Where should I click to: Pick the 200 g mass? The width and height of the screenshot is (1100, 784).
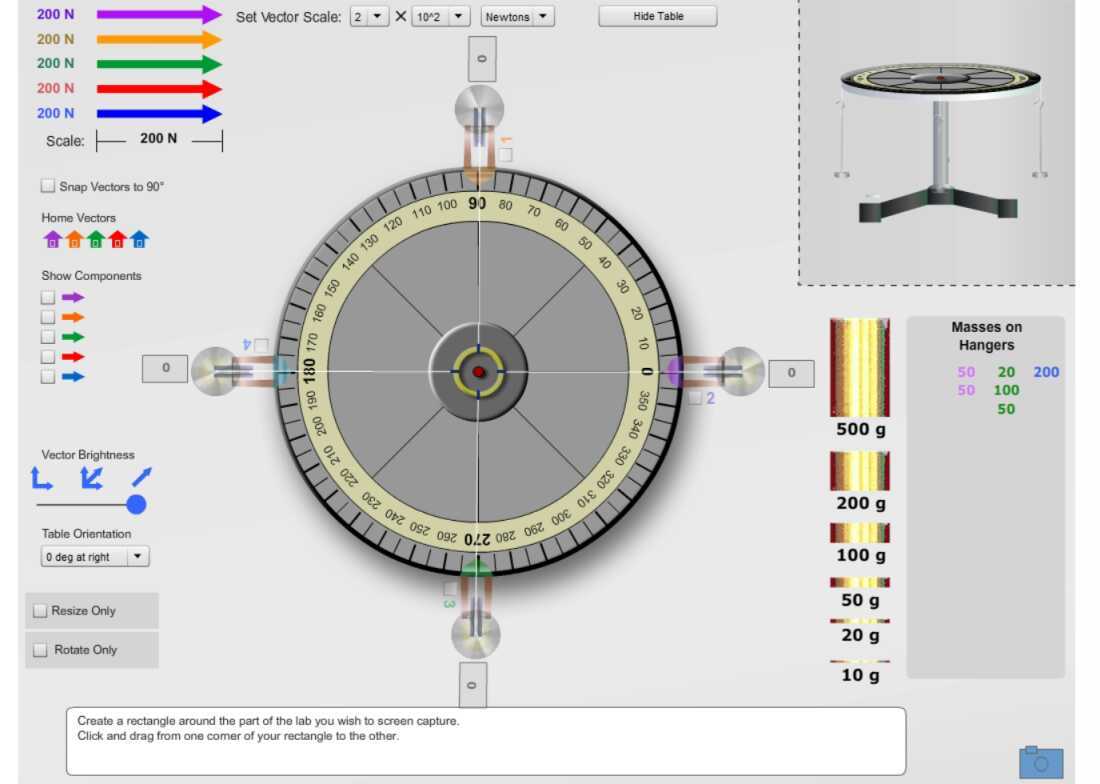(x=859, y=471)
